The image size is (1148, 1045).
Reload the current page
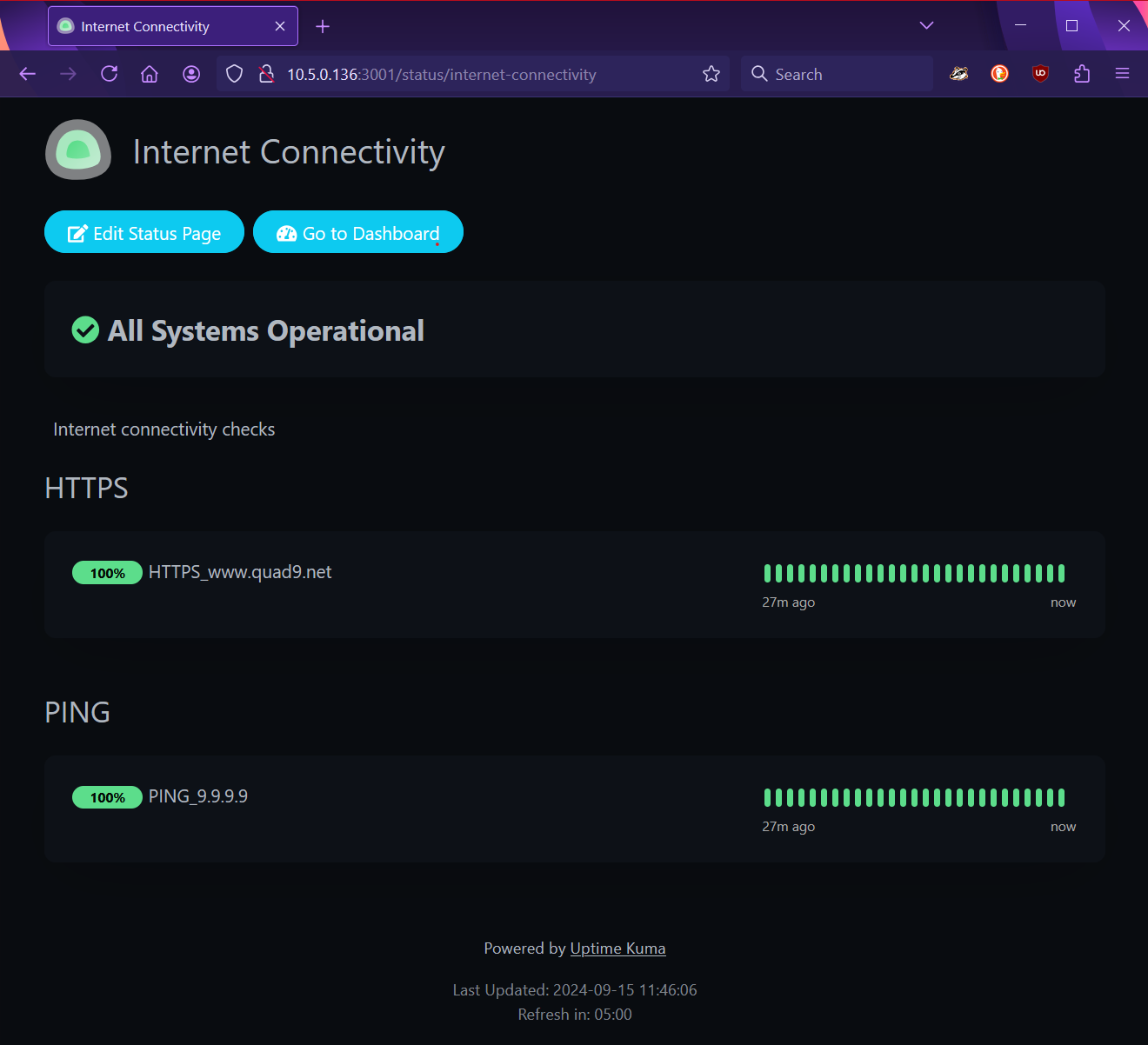pyautogui.click(x=109, y=74)
